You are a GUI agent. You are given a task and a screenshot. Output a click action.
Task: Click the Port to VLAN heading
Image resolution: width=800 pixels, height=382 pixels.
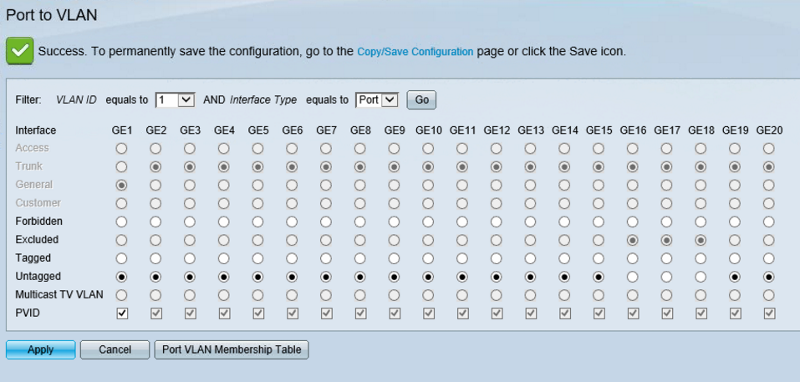click(52, 15)
